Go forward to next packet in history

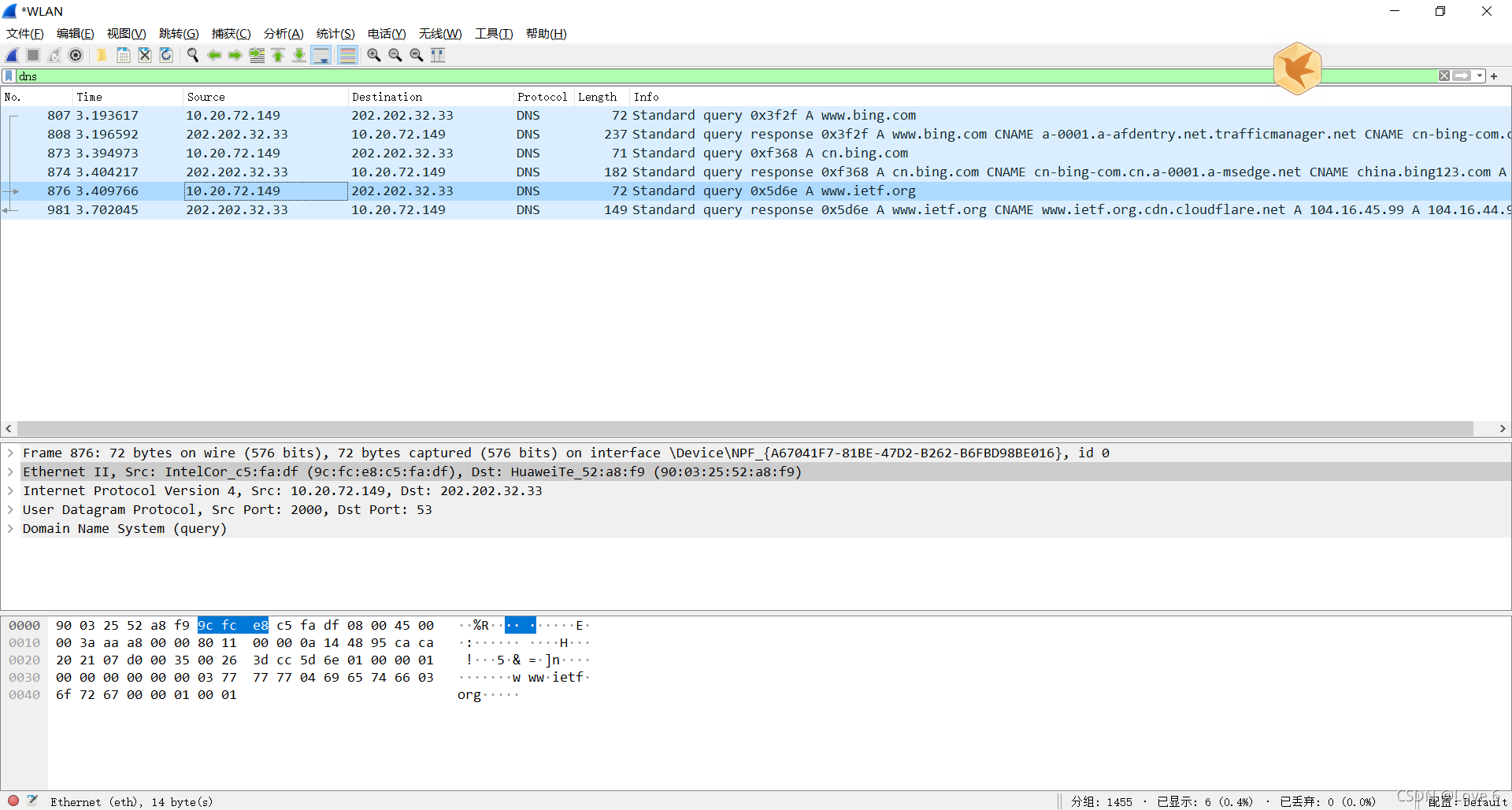coord(235,55)
